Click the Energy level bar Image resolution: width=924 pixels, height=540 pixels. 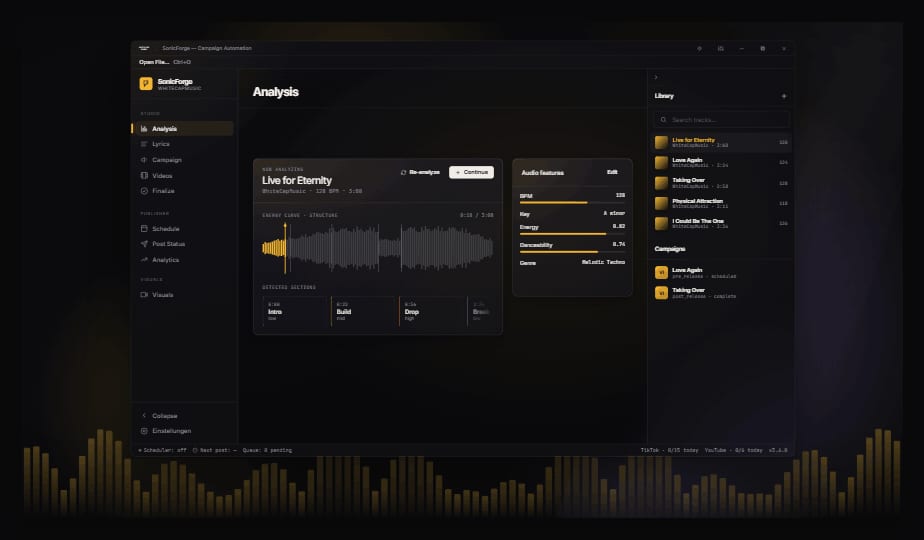(572, 233)
